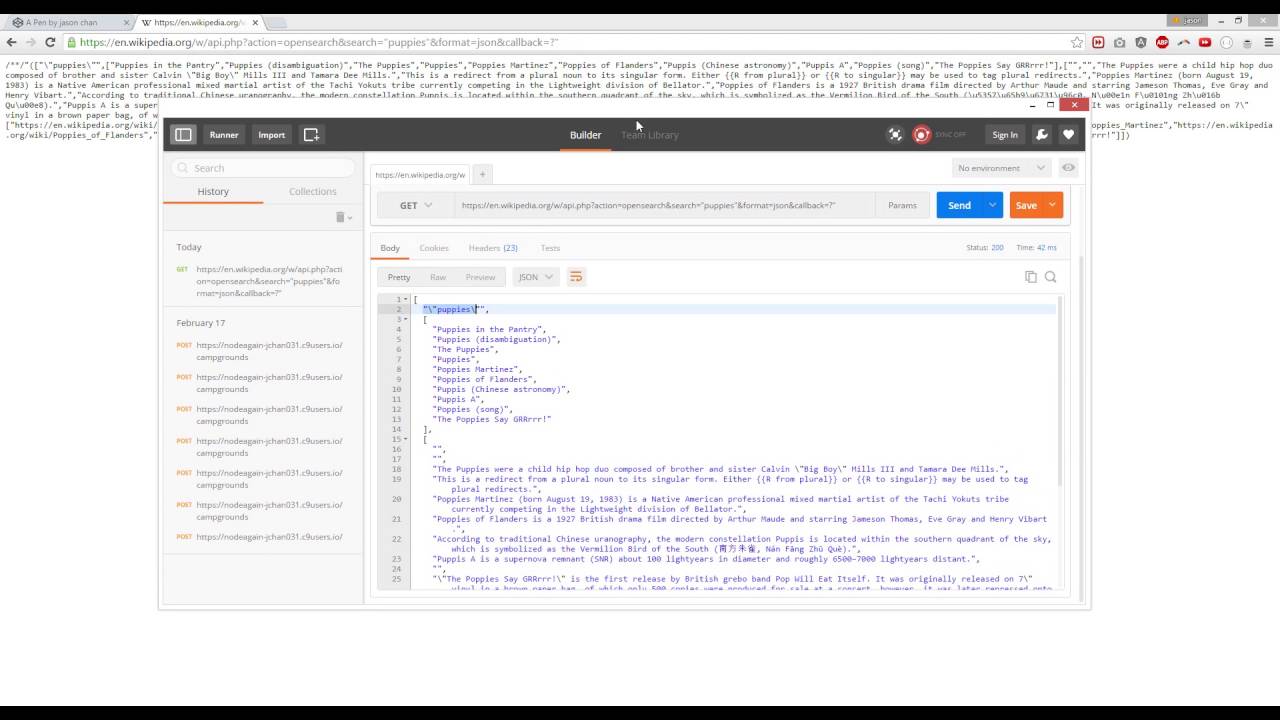Click the Runner button

click(224, 135)
